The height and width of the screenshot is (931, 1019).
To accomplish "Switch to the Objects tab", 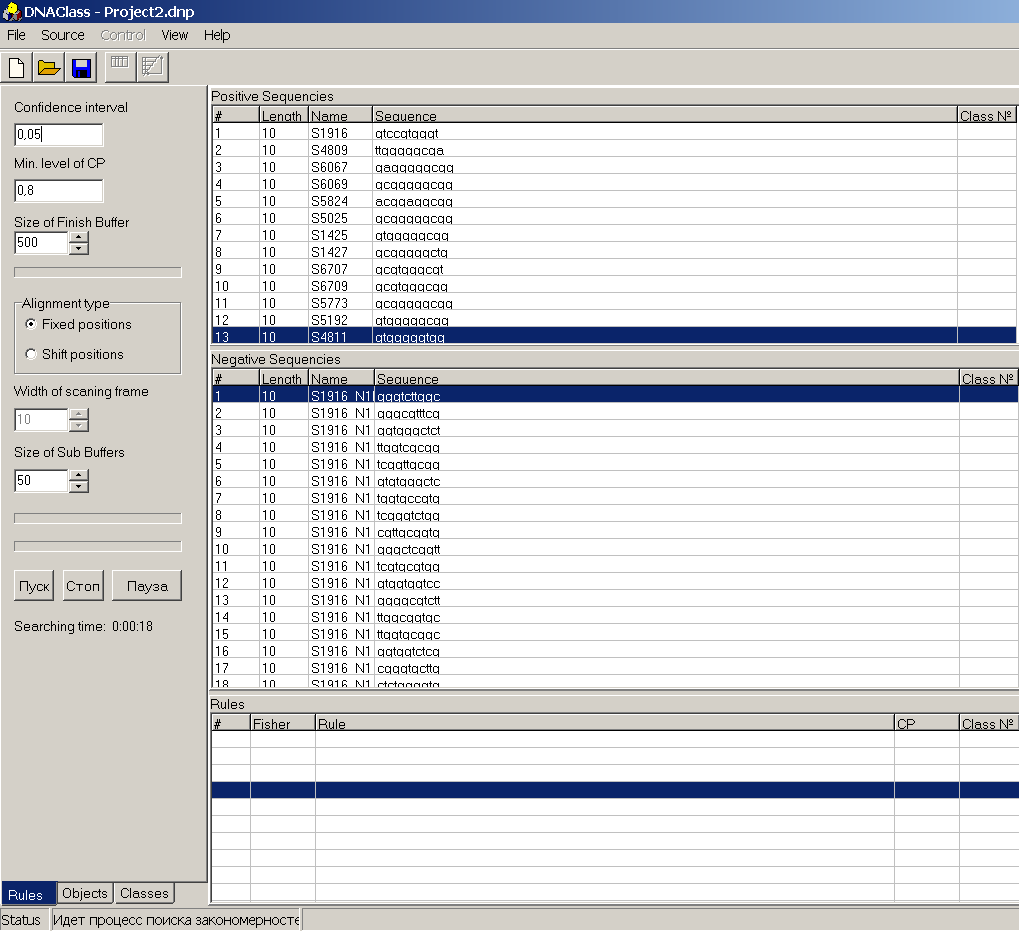I will 85,893.
